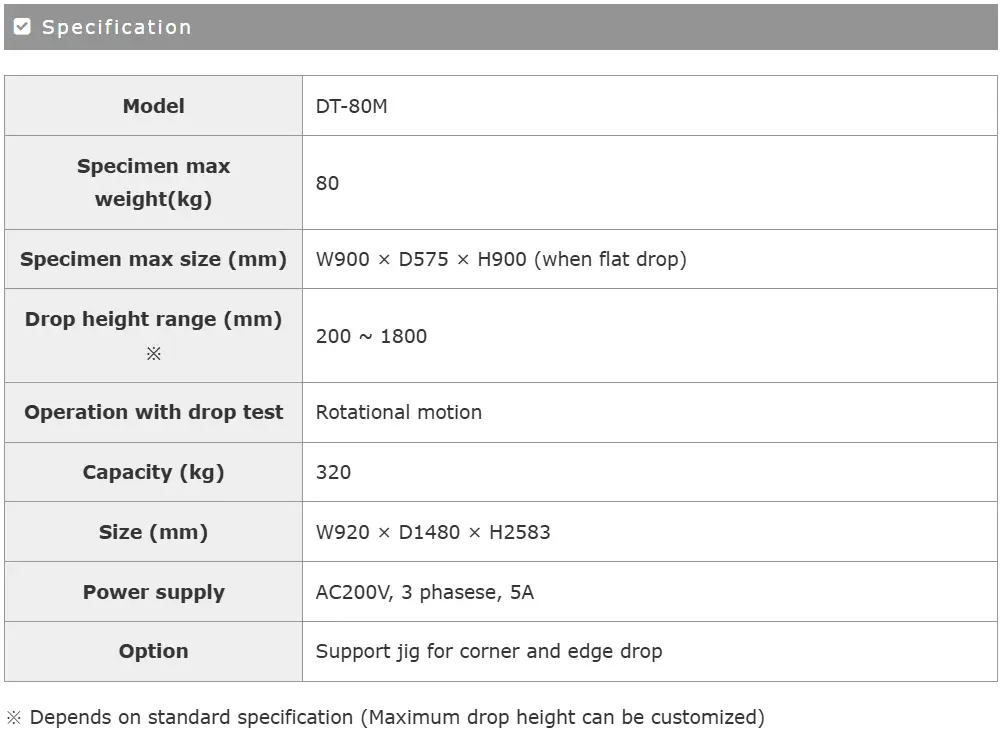
Task: Click the Rotational motion value
Action: [x=398, y=412]
